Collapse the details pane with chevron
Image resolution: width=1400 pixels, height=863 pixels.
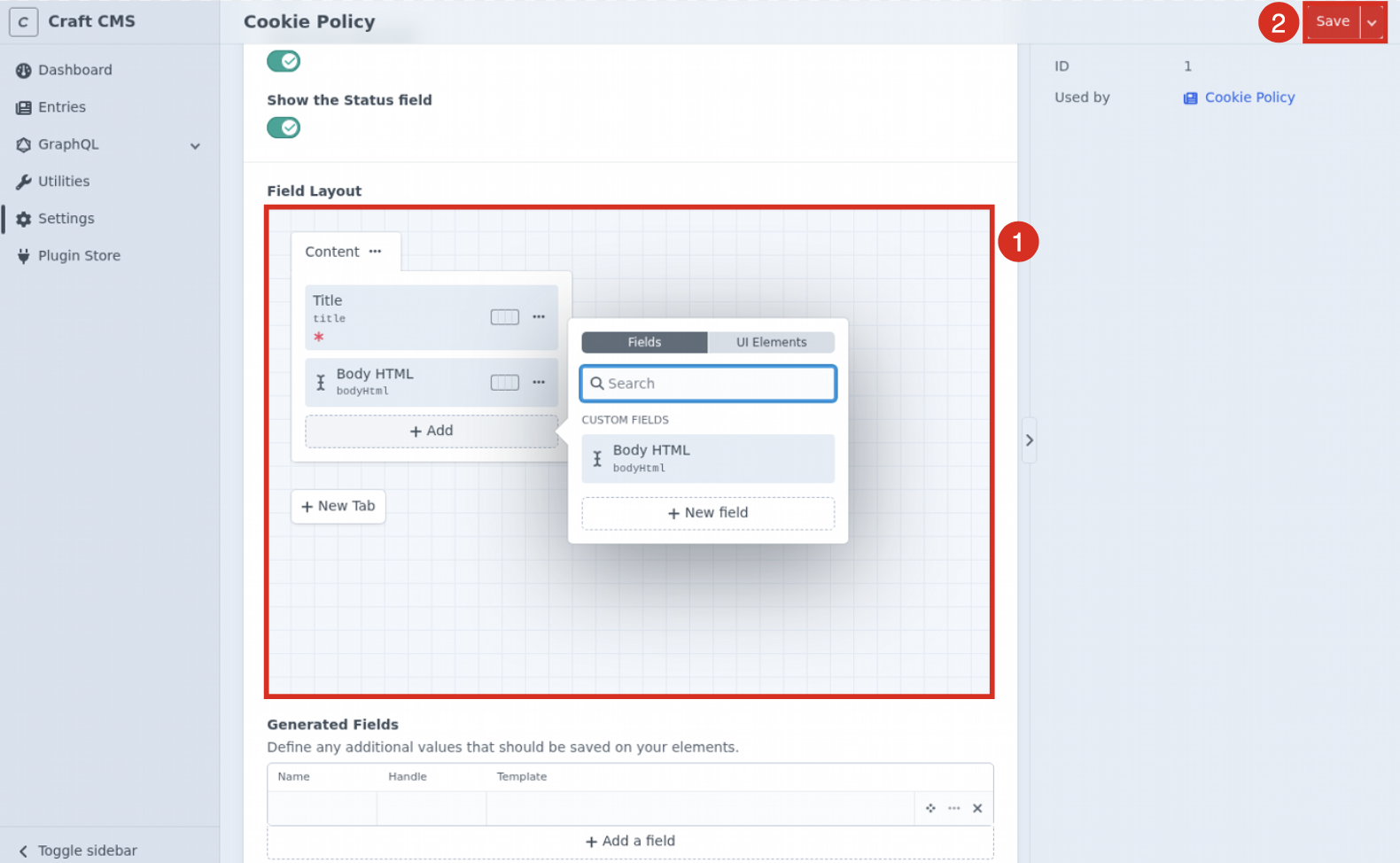(1029, 440)
